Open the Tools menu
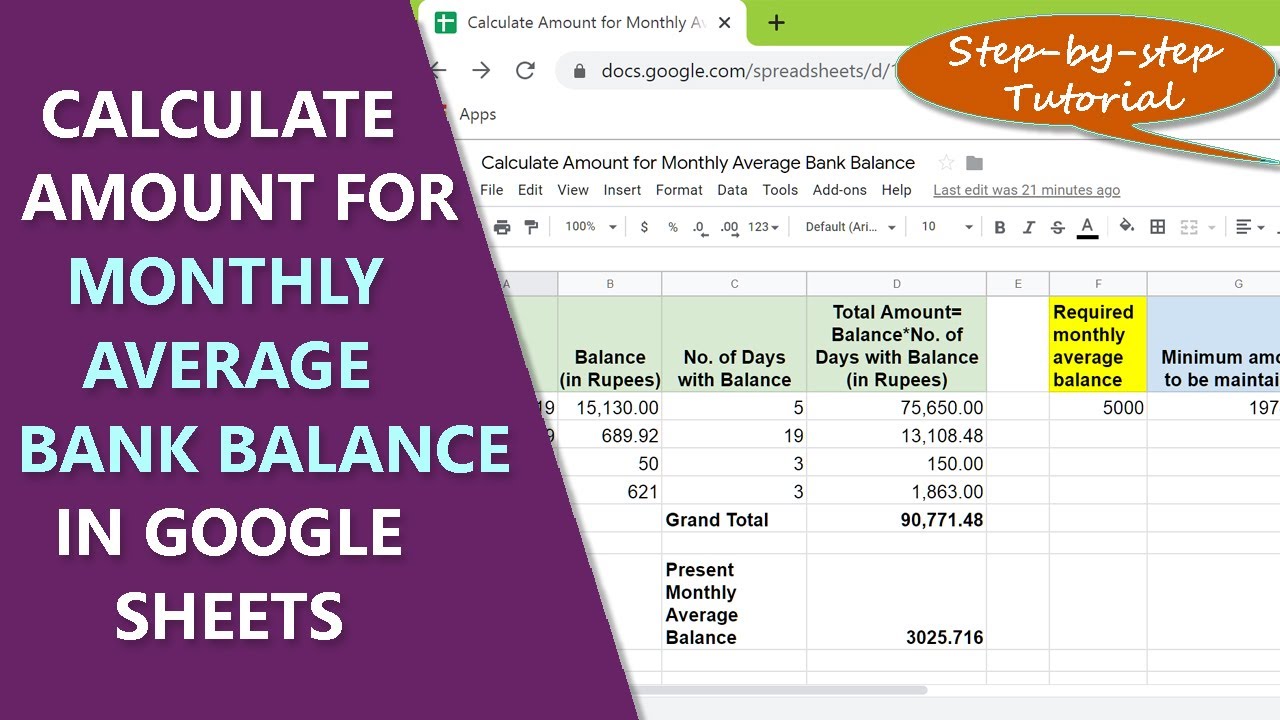This screenshot has height=720, width=1280. coord(780,190)
